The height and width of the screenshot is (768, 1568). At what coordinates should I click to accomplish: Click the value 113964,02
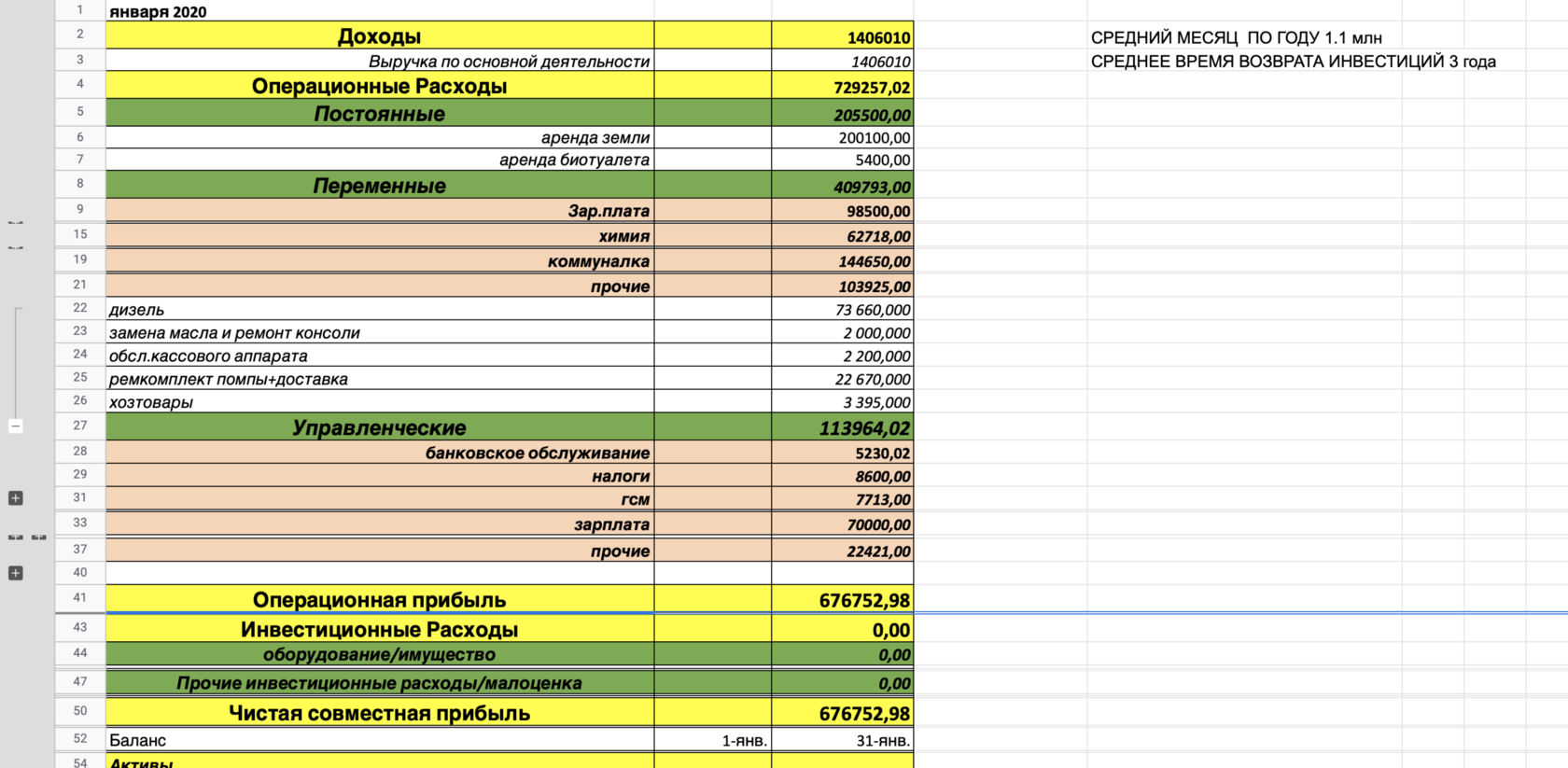click(x=843, y=428)
